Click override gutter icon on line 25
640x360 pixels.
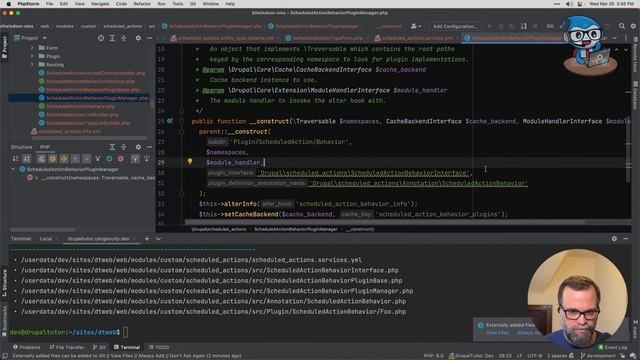click(x=170, y=121)
